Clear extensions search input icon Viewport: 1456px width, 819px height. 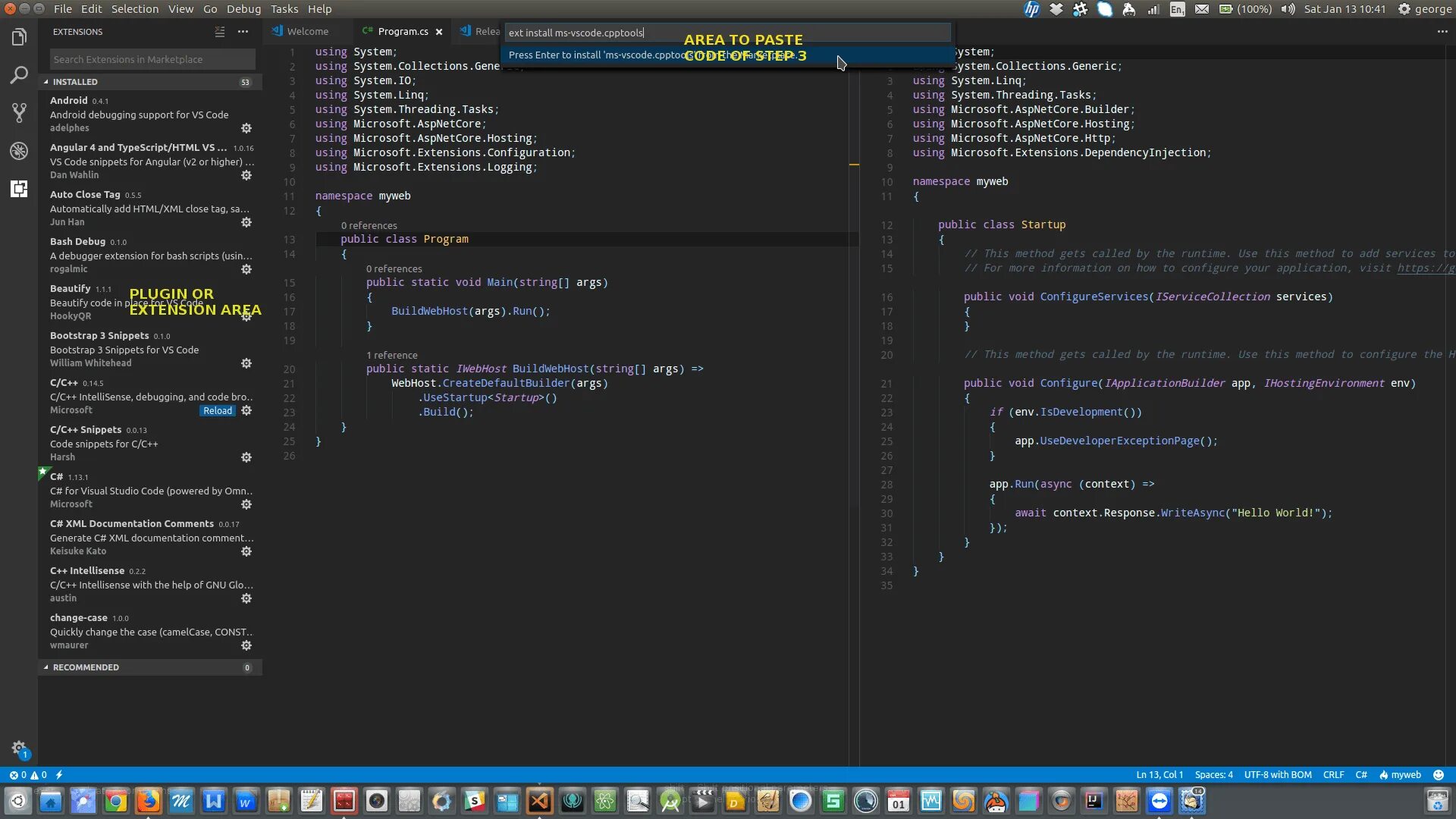tap(220, 32)
